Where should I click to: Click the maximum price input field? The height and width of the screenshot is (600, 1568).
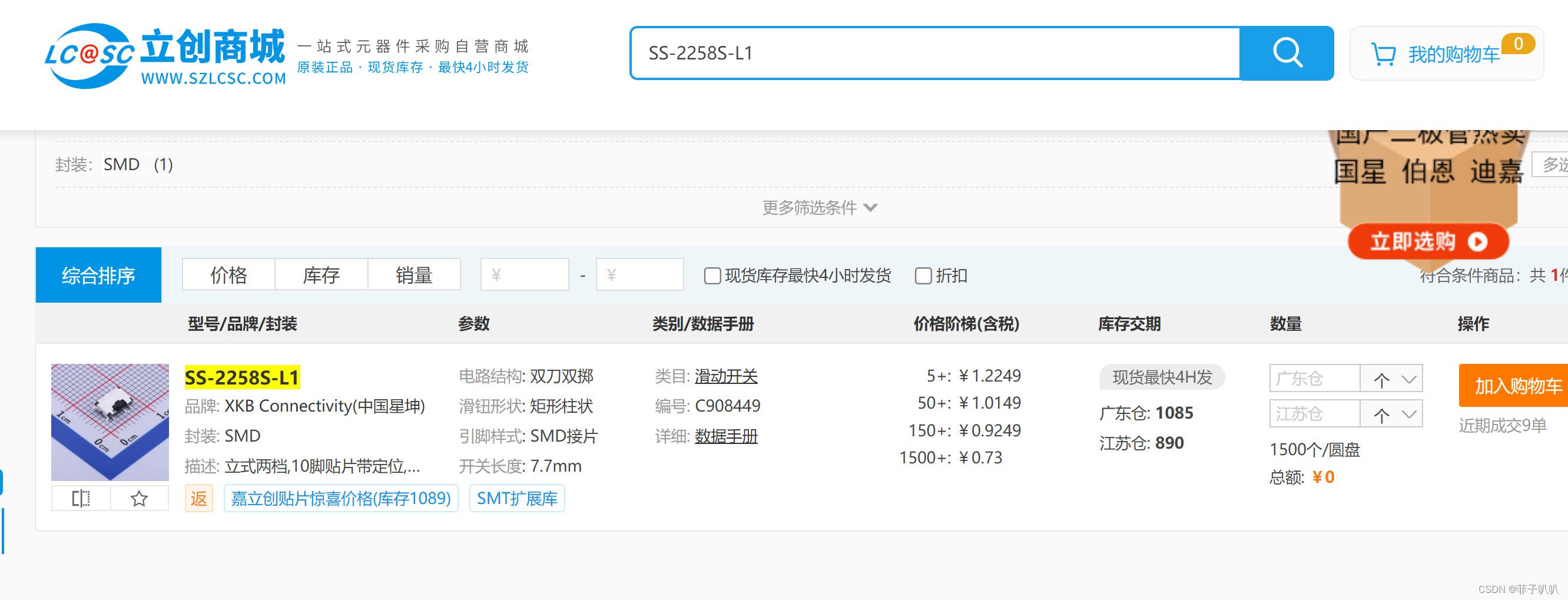tap(639, 275)
